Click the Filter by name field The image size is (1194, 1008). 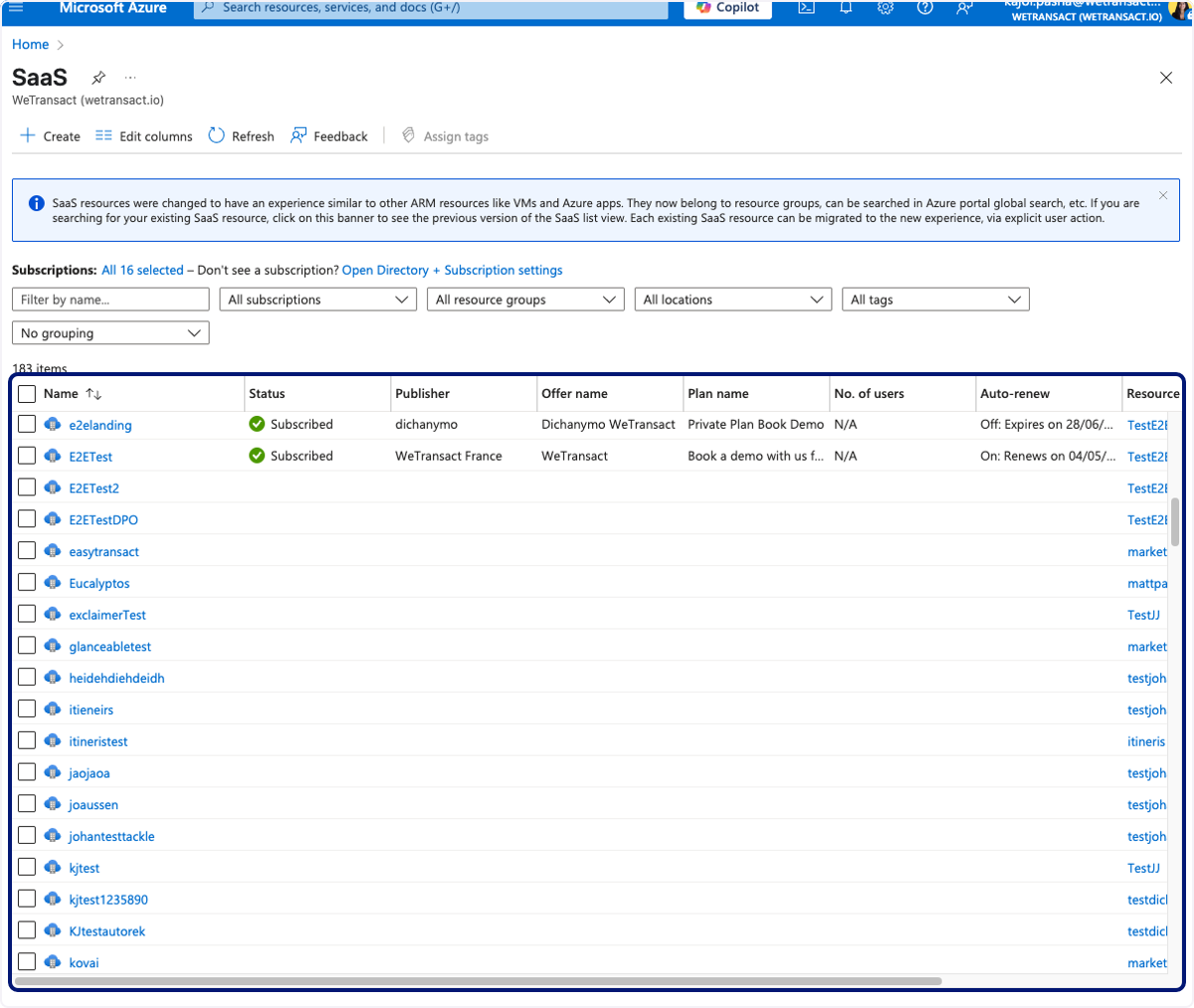pos(110,300)
